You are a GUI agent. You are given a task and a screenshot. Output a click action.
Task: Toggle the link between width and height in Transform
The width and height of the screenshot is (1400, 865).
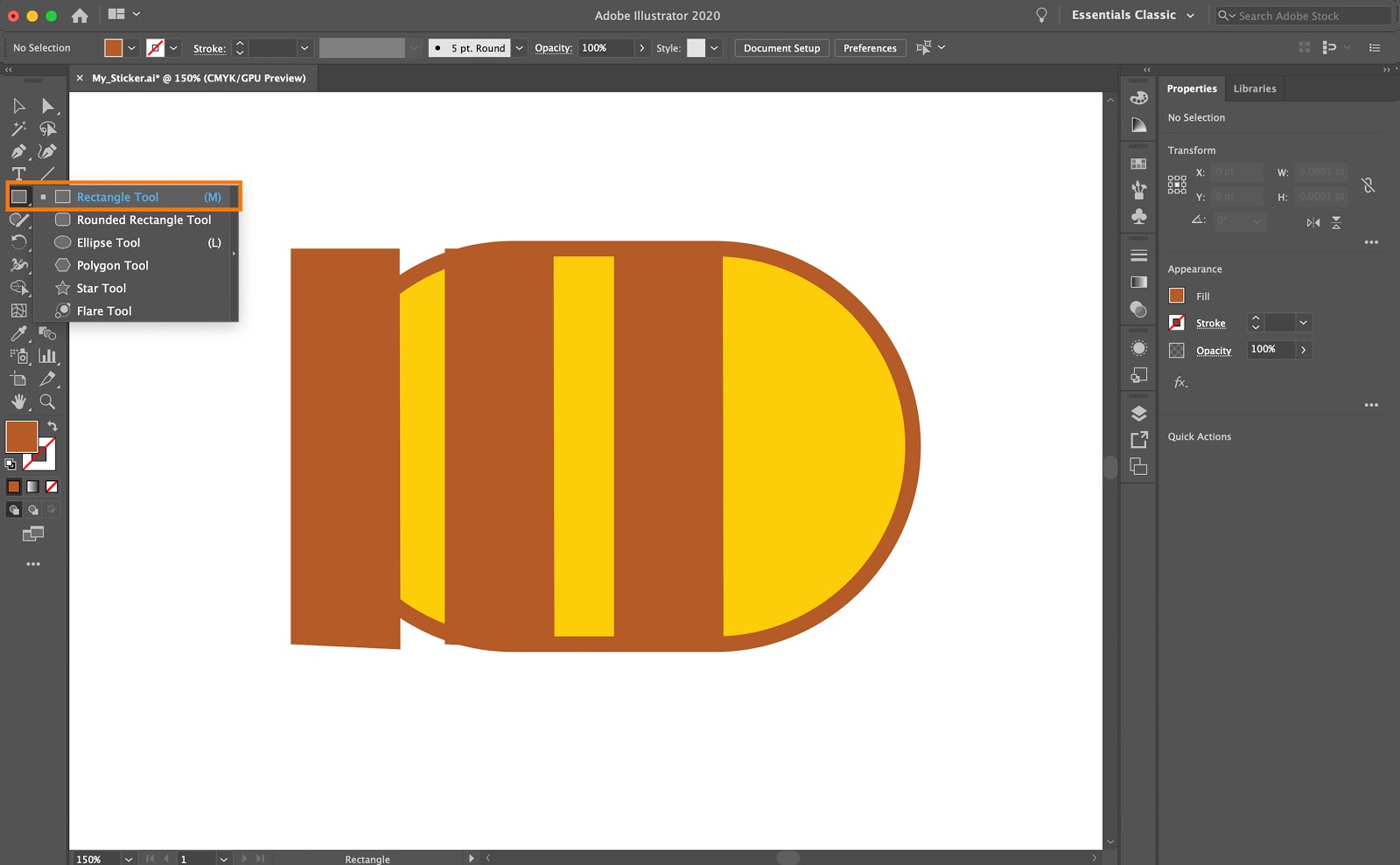(x=1368, y=185)
